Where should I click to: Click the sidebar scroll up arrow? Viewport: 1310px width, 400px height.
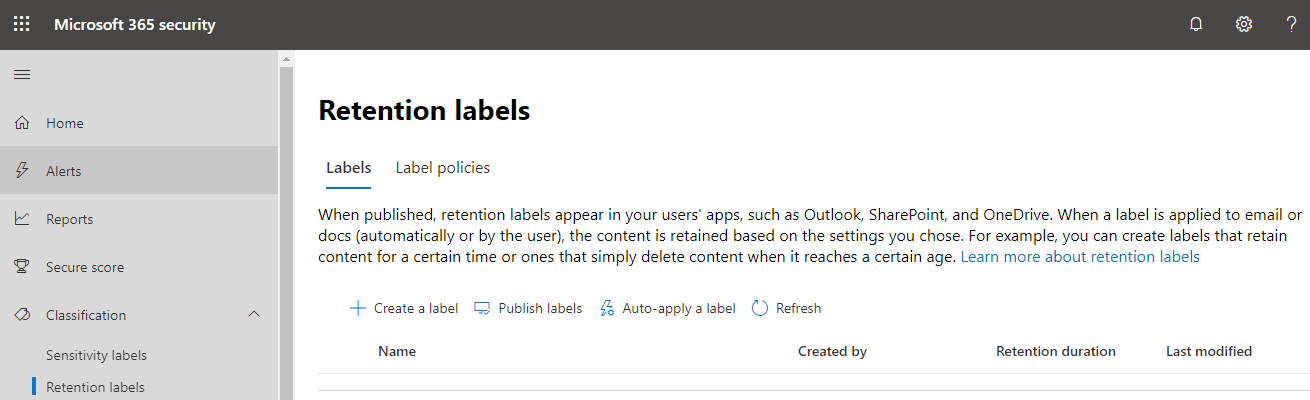[x=286, y=59]
